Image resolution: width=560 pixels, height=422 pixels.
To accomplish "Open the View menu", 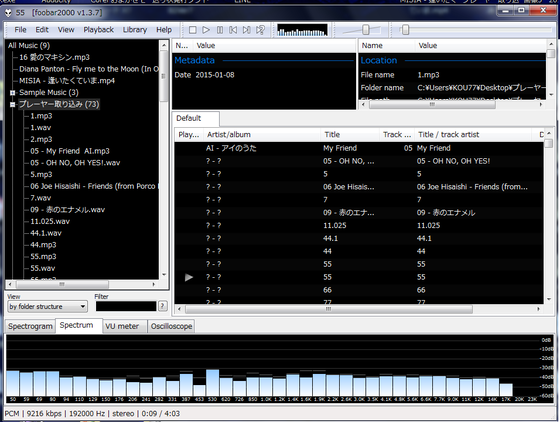I will coord(66,30).
